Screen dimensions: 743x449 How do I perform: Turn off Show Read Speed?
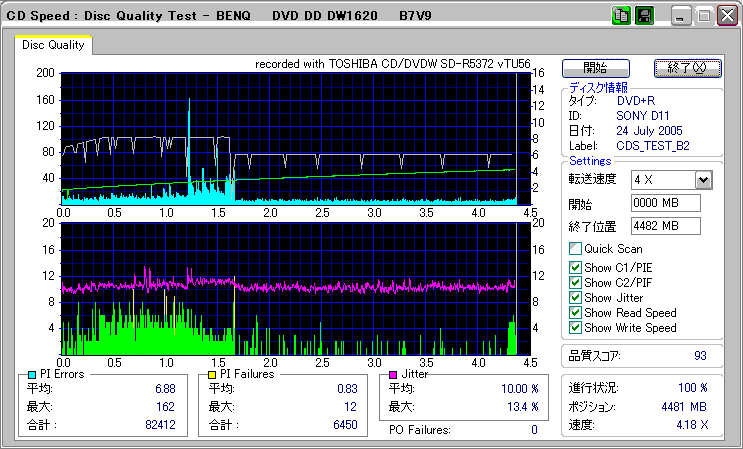(575, 313)
